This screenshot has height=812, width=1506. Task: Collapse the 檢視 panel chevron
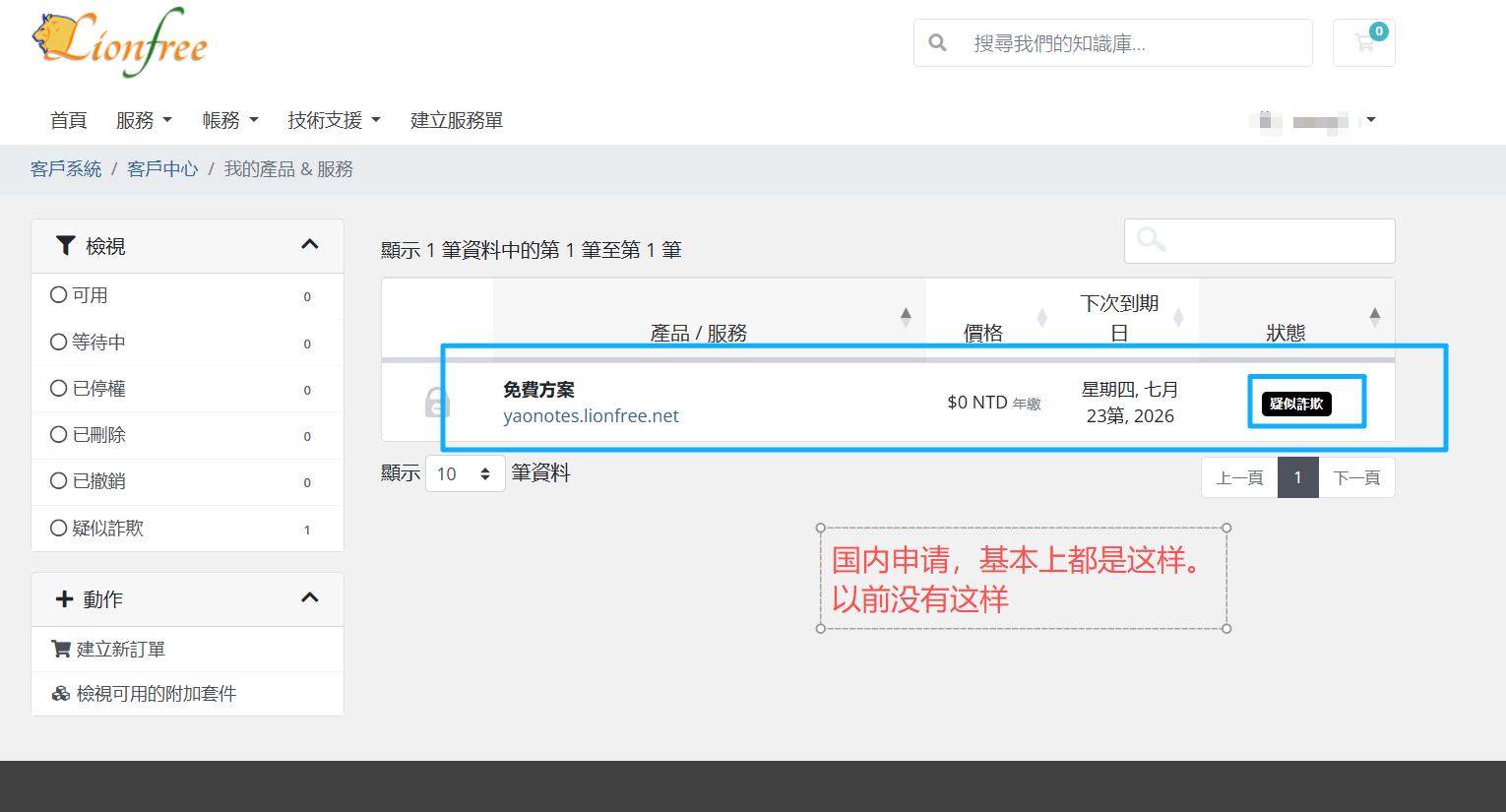point(310,244)
